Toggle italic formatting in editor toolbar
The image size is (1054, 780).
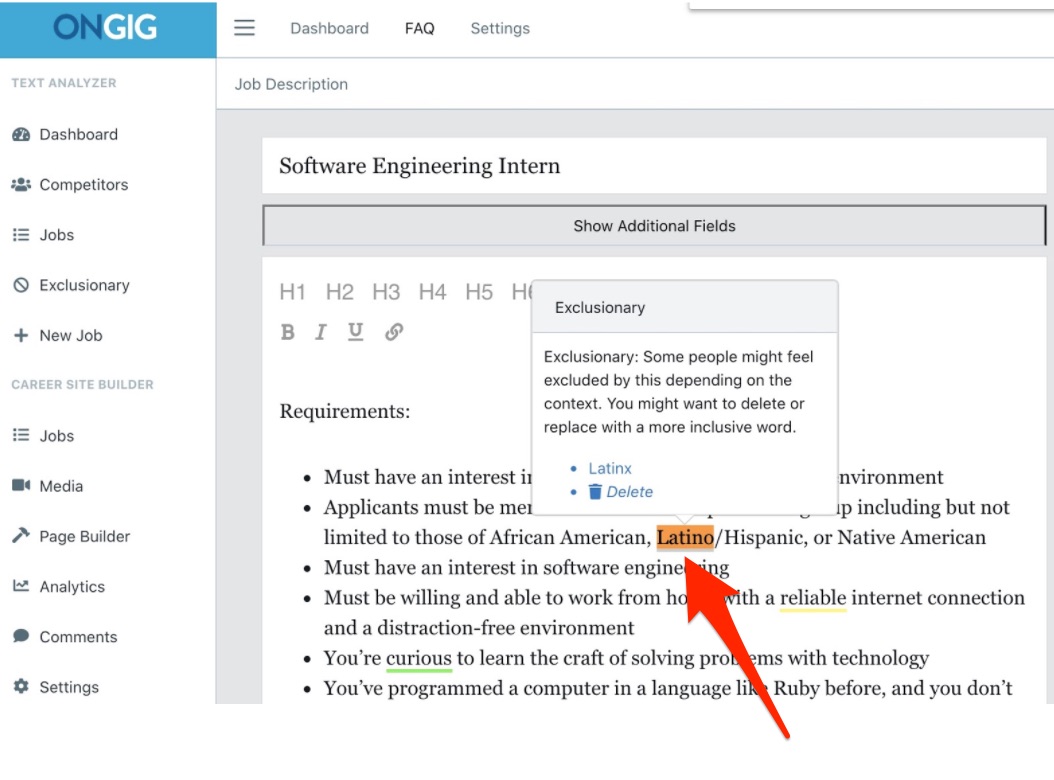(321, 332)
